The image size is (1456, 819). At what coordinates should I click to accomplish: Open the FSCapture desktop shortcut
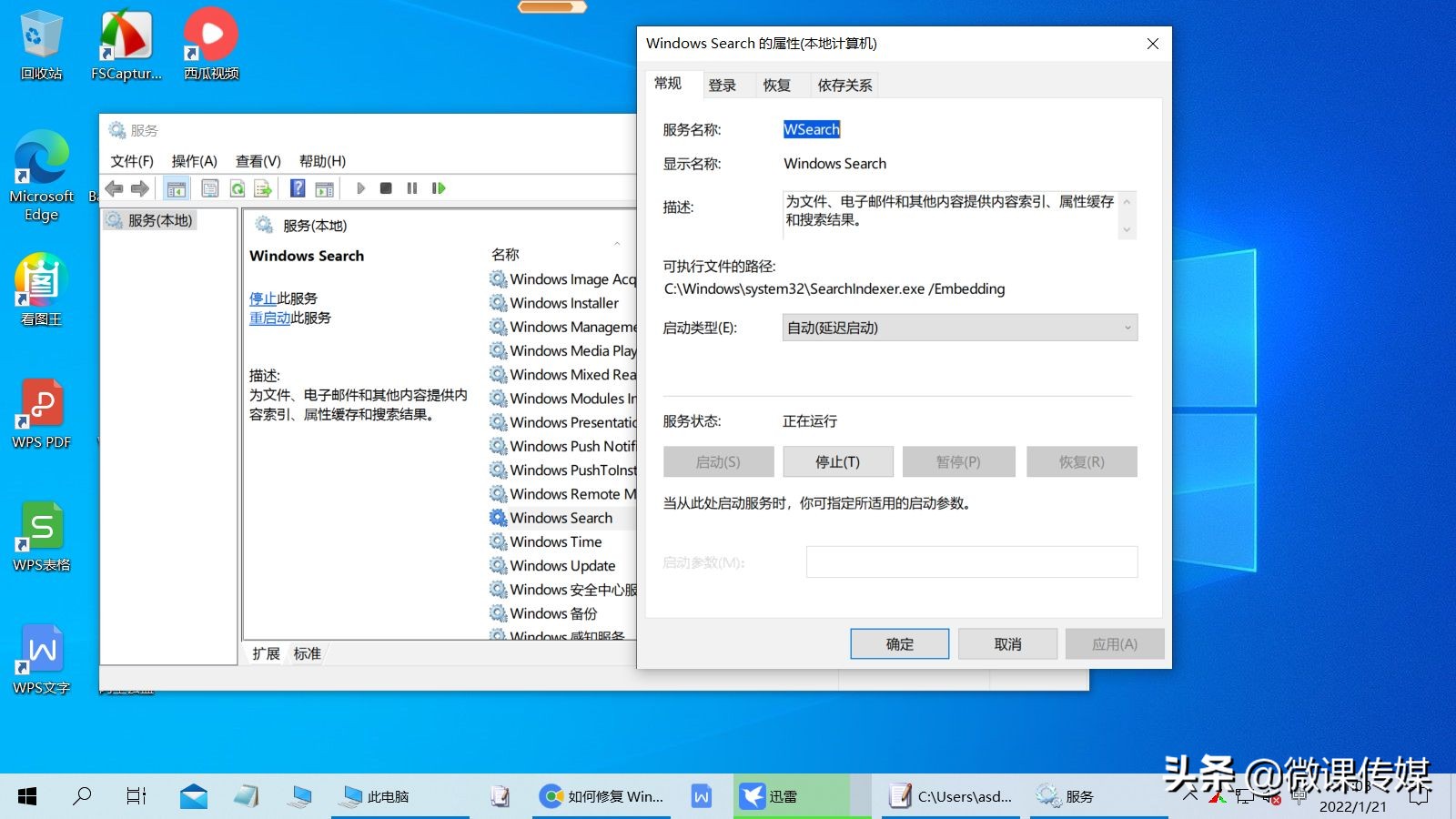point(126,45)
